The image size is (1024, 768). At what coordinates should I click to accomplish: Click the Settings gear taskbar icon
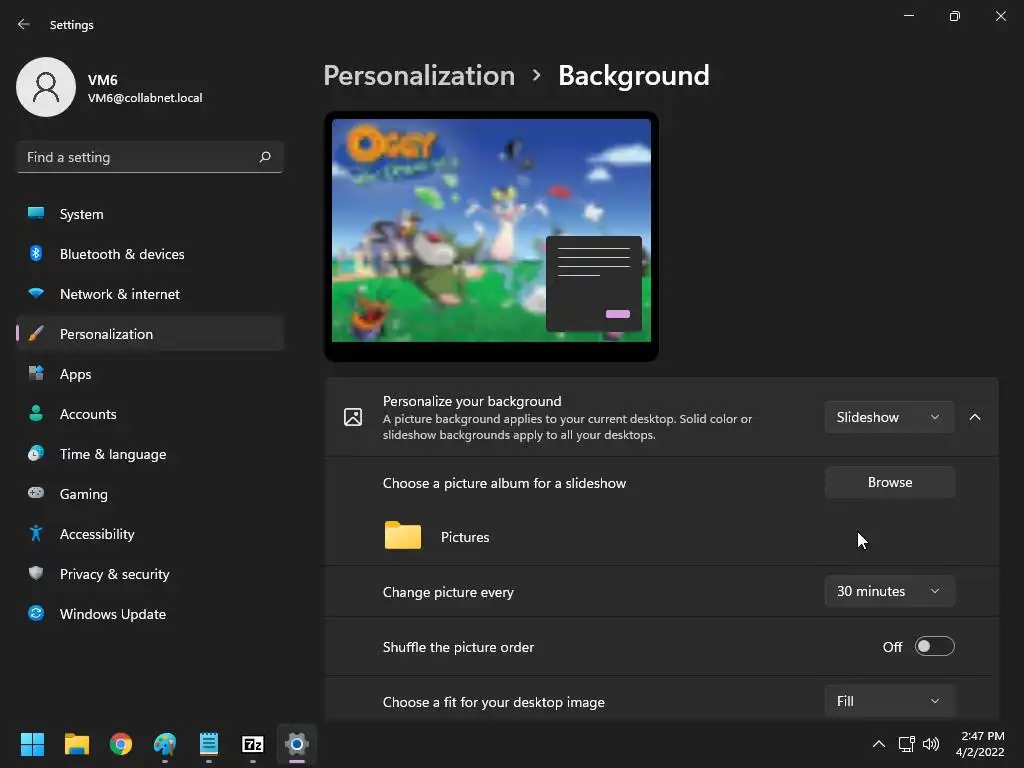[x=296, y=744]
